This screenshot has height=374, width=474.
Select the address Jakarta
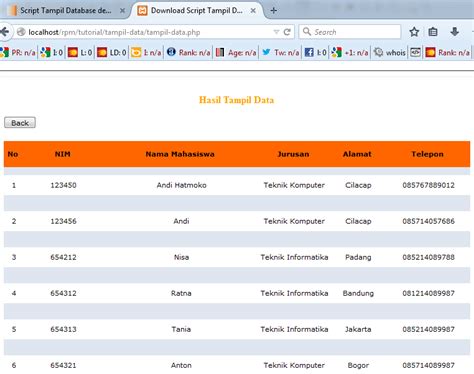(x=358, y=329)
